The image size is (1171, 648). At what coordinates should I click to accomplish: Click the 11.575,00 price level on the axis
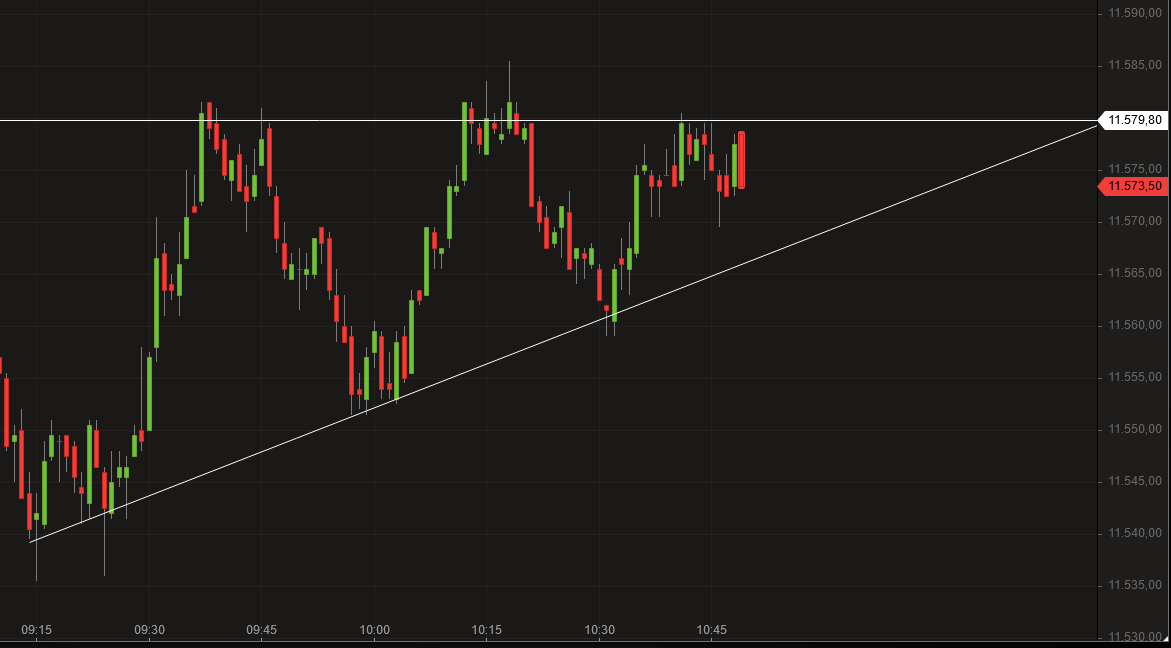click(x=1136, y=167)
